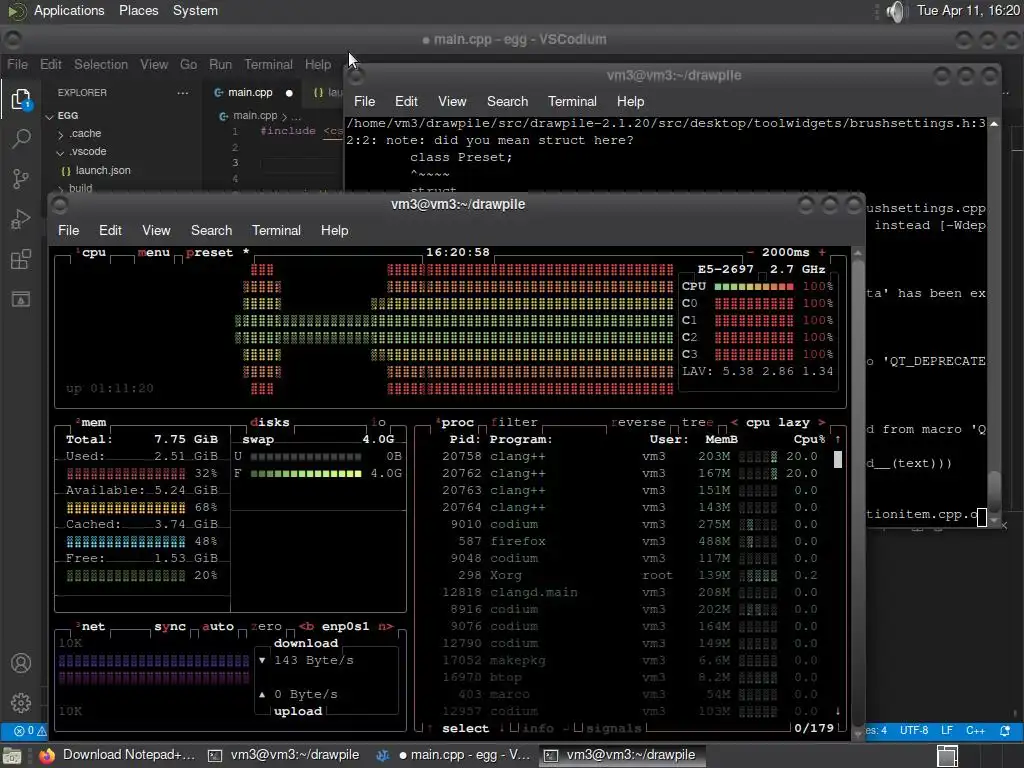Open Extensions view in VSCodium

point(21,259)
